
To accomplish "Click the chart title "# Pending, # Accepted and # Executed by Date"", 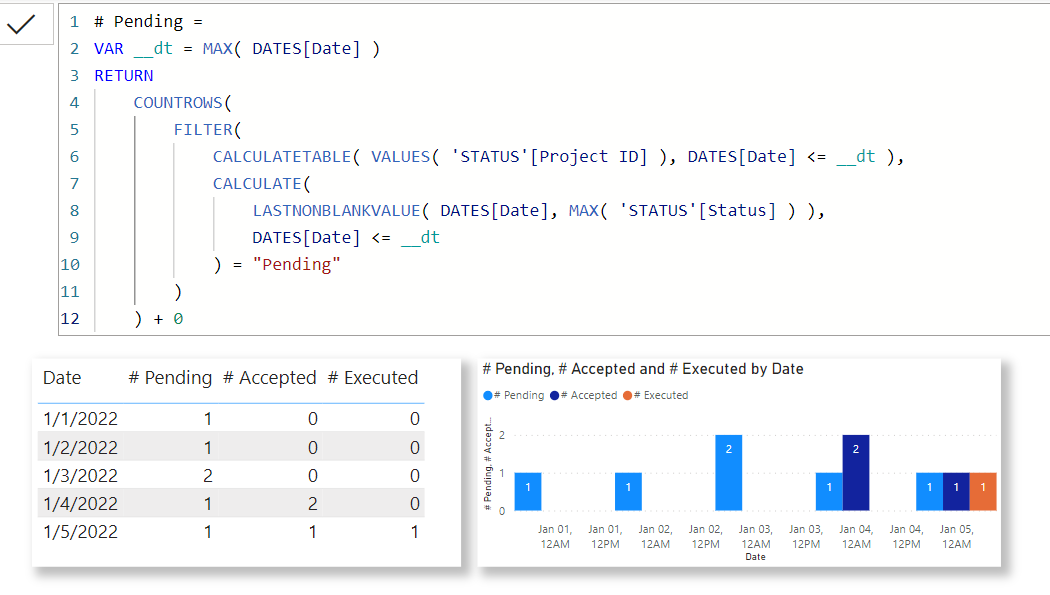I will (643, 369).
